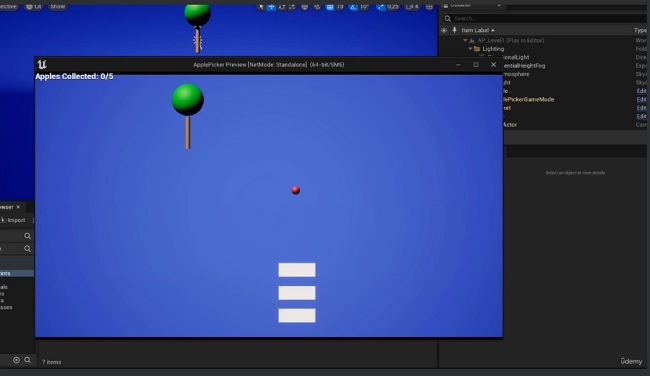
Task: Sort Outliner by Item Label column
Action: 478,30
